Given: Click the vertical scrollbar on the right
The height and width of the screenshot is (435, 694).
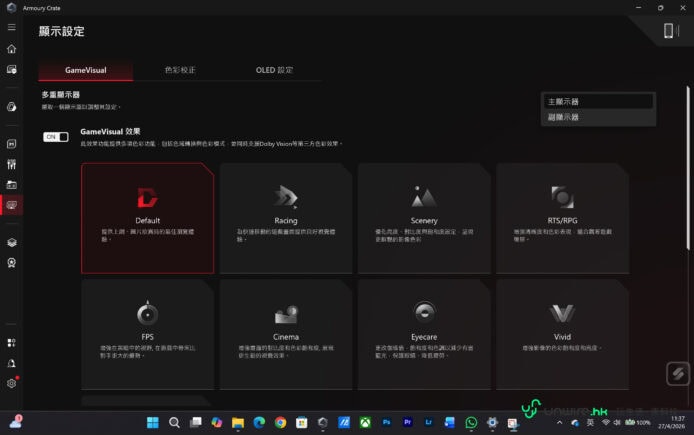Looking at the screenshot, I should (688, 168).
